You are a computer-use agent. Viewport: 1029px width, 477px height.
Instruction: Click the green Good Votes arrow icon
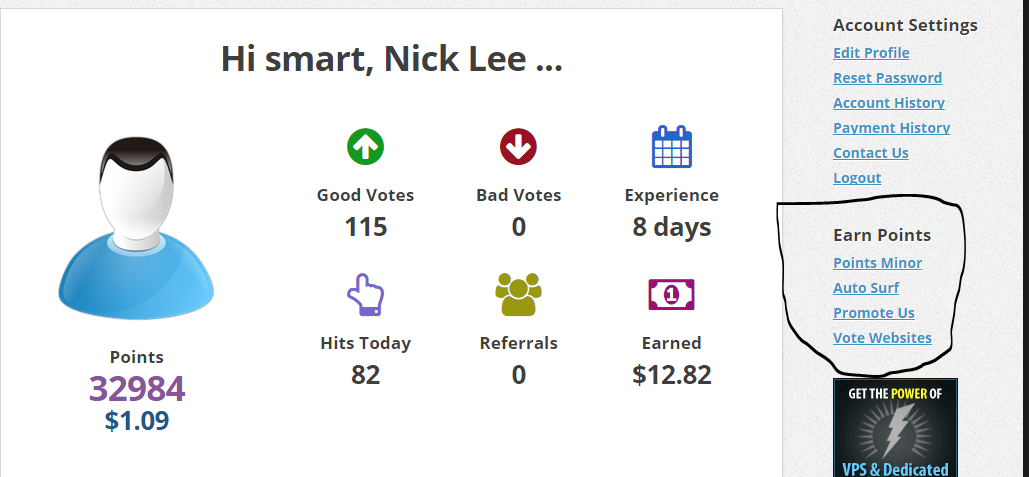coord(365,147)
